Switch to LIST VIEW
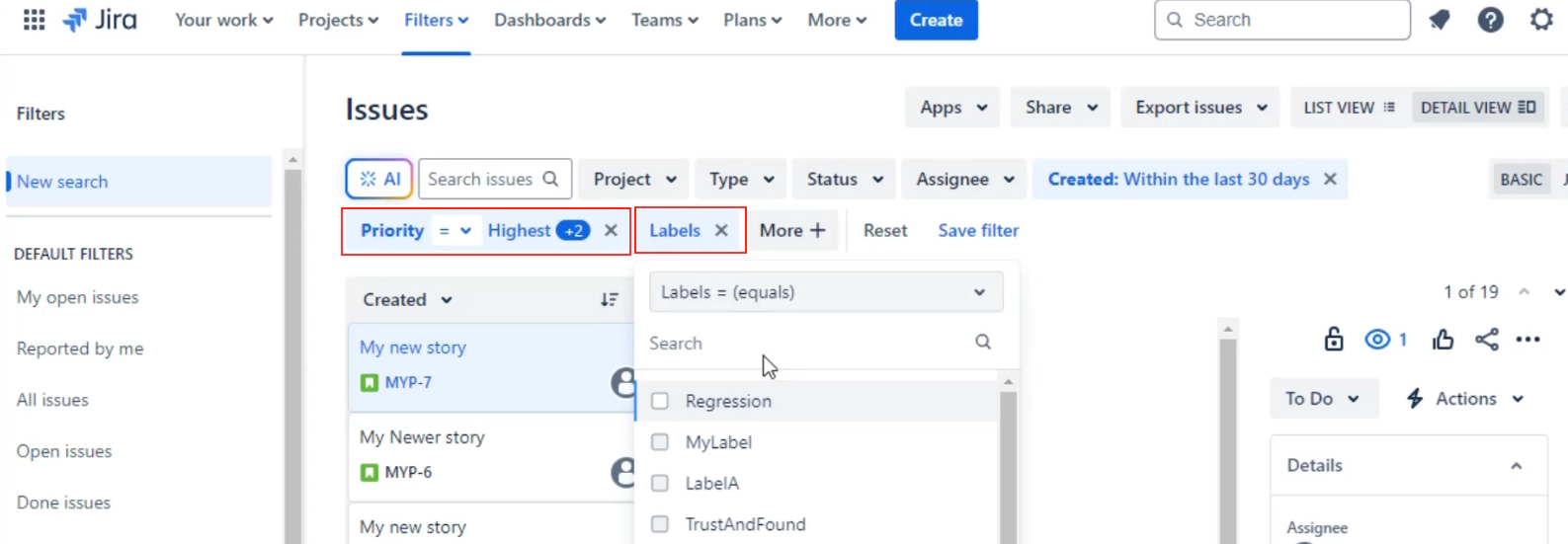The width and height of the screenshot is (1568, 544). (1350, 108)
